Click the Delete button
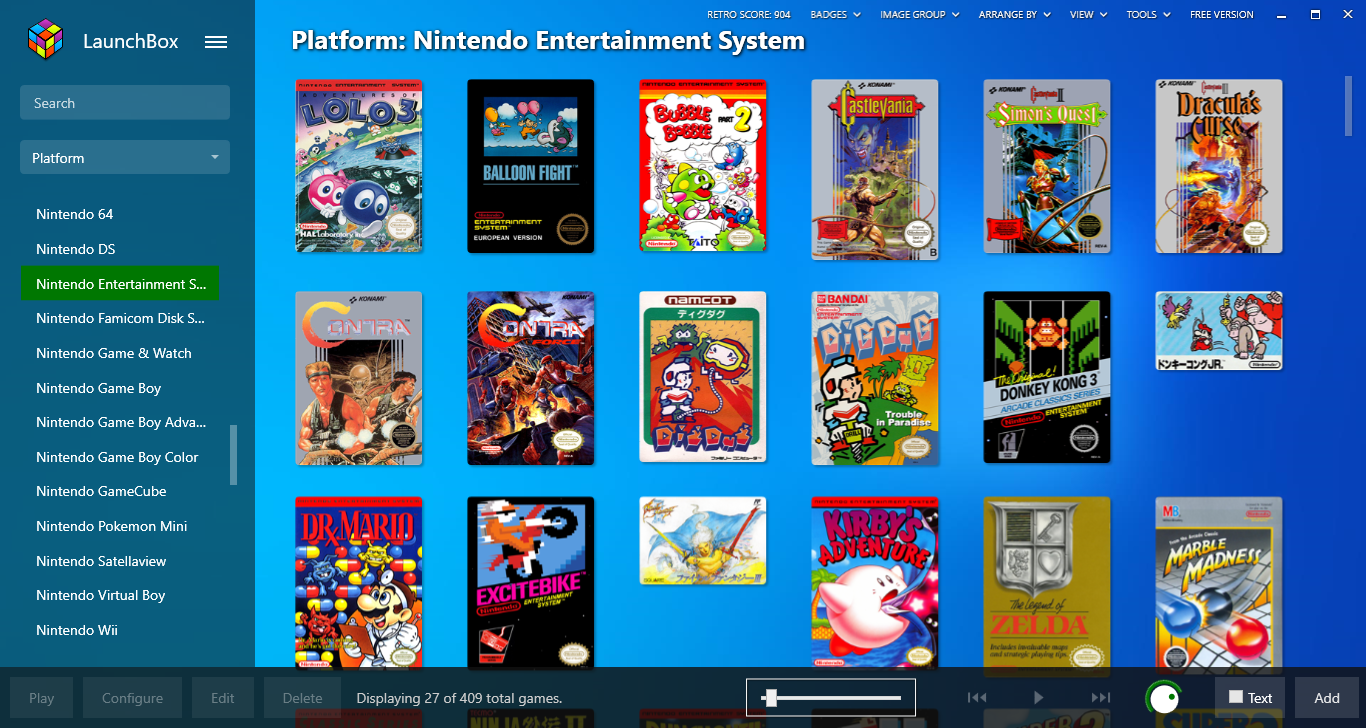The width and height of the screenshot is (1366, 728). 302,698
